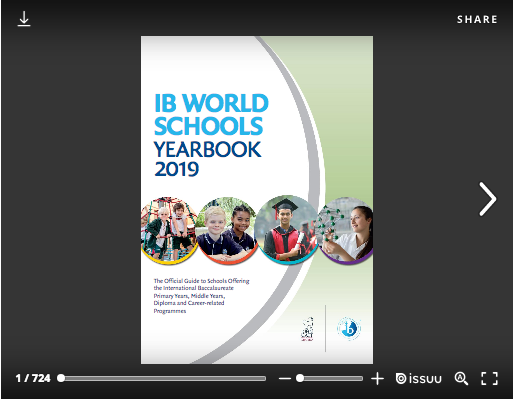Open the issuu logo link
The image size is (515, 399).
pyautogui.click(x=418, y=379)
